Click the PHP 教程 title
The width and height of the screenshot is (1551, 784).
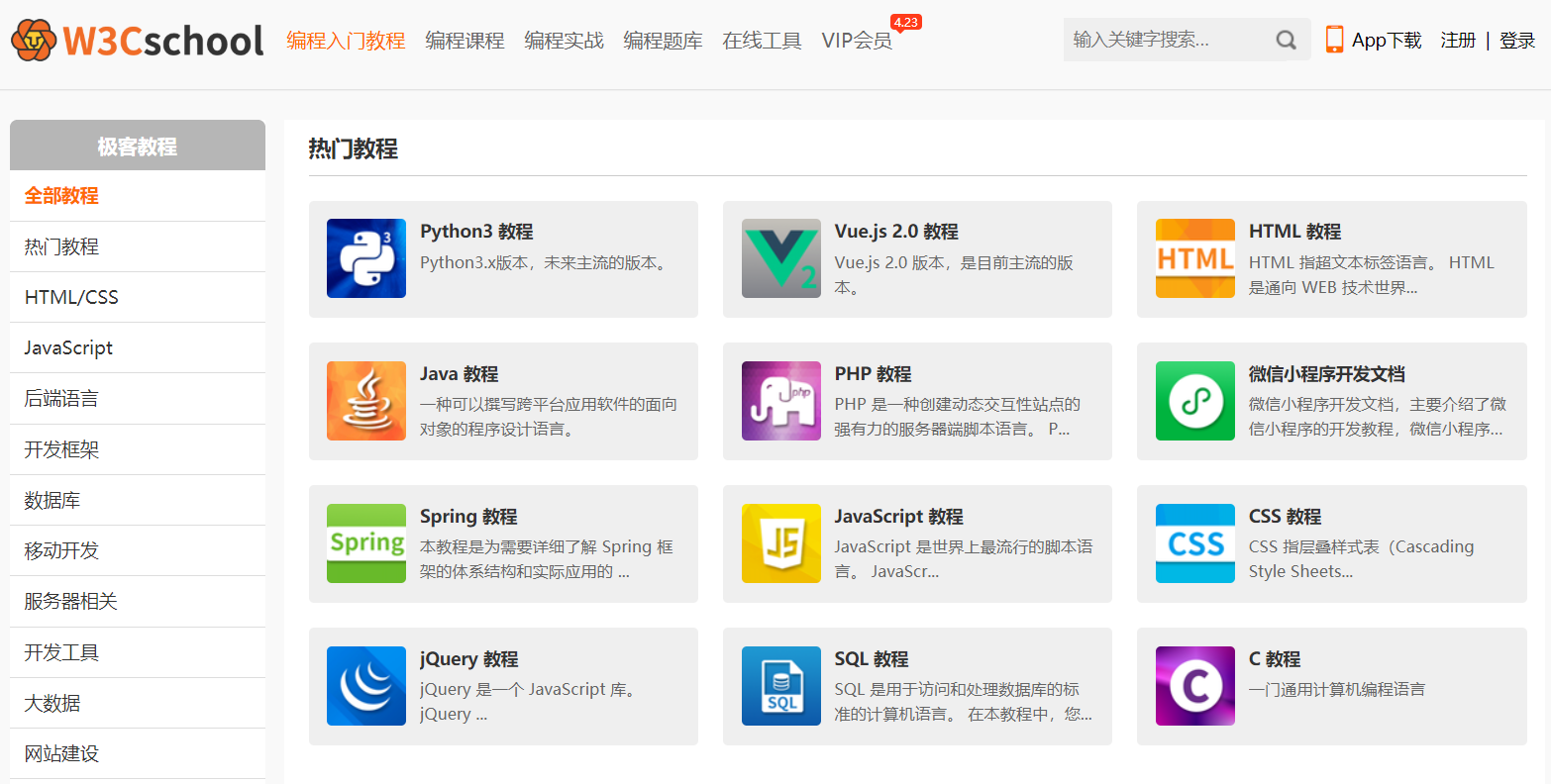pos(873,374)
